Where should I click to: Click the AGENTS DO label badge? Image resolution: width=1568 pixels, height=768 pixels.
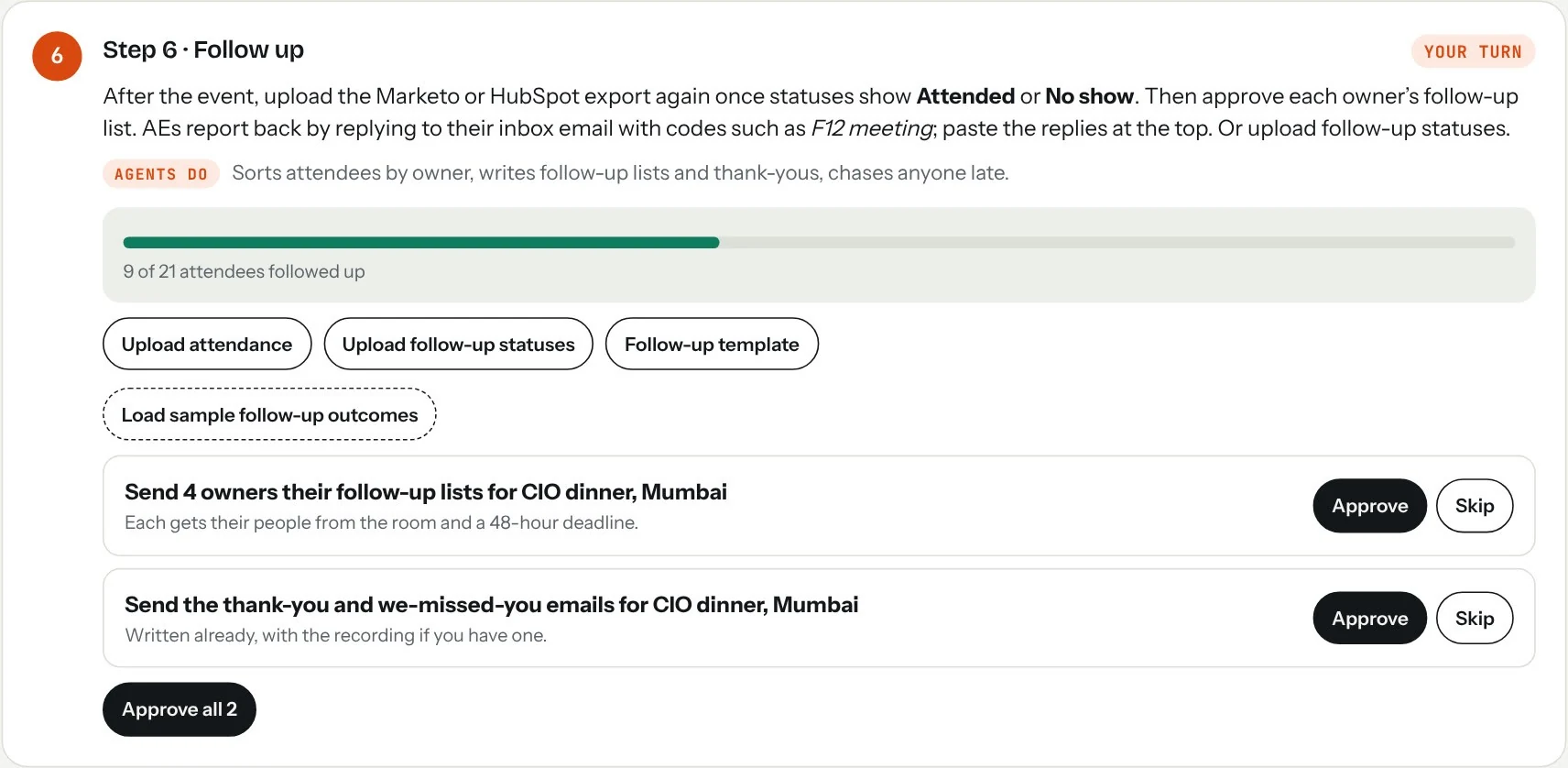(x=161, y=174)
